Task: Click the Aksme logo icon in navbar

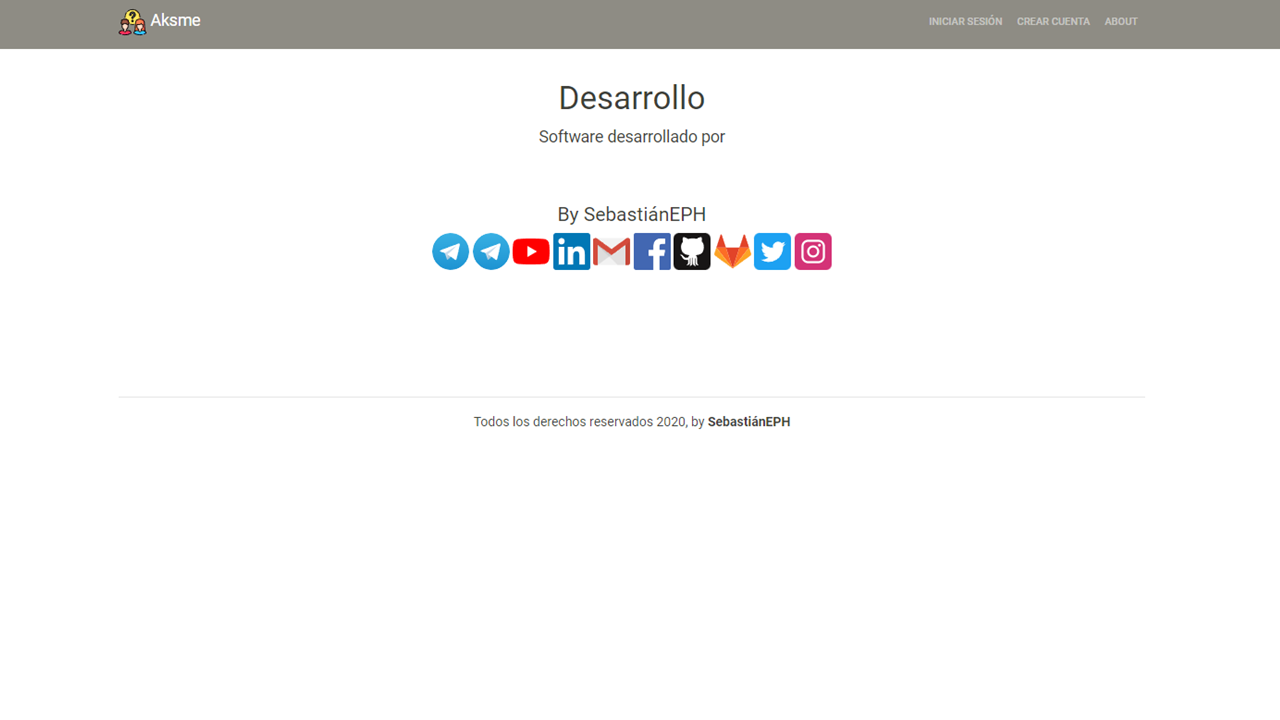Action: (x=132, y=22)
